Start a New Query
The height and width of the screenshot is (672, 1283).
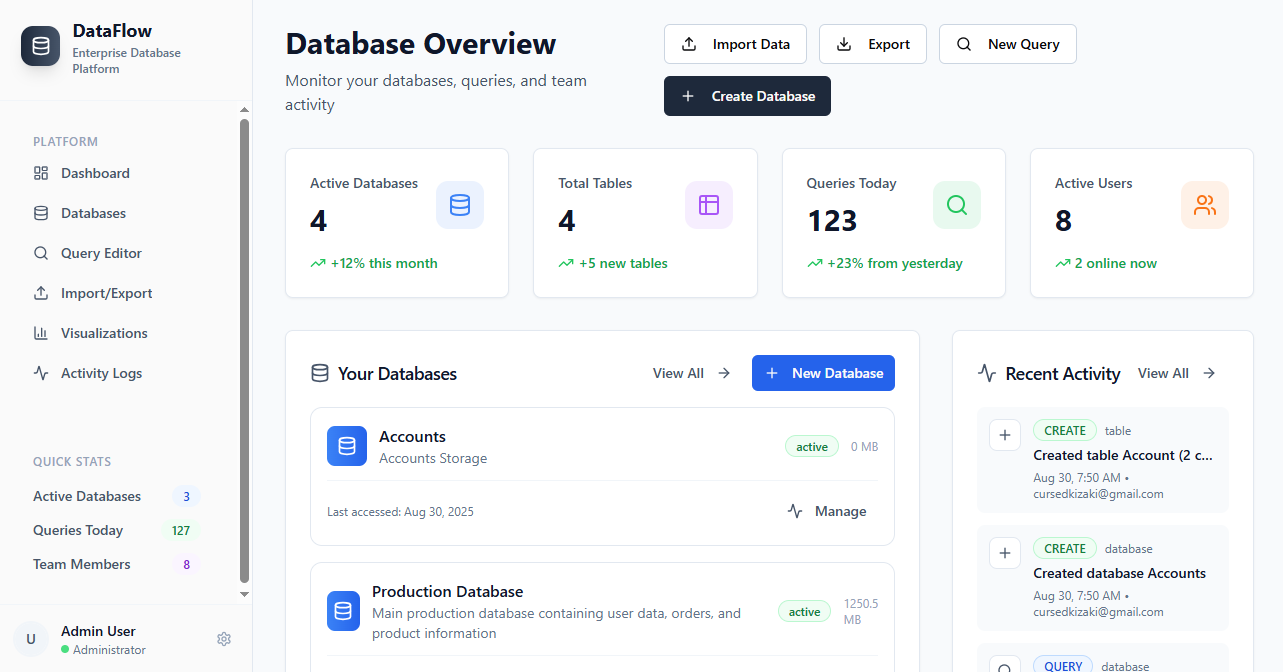(x=1008, y=44)
